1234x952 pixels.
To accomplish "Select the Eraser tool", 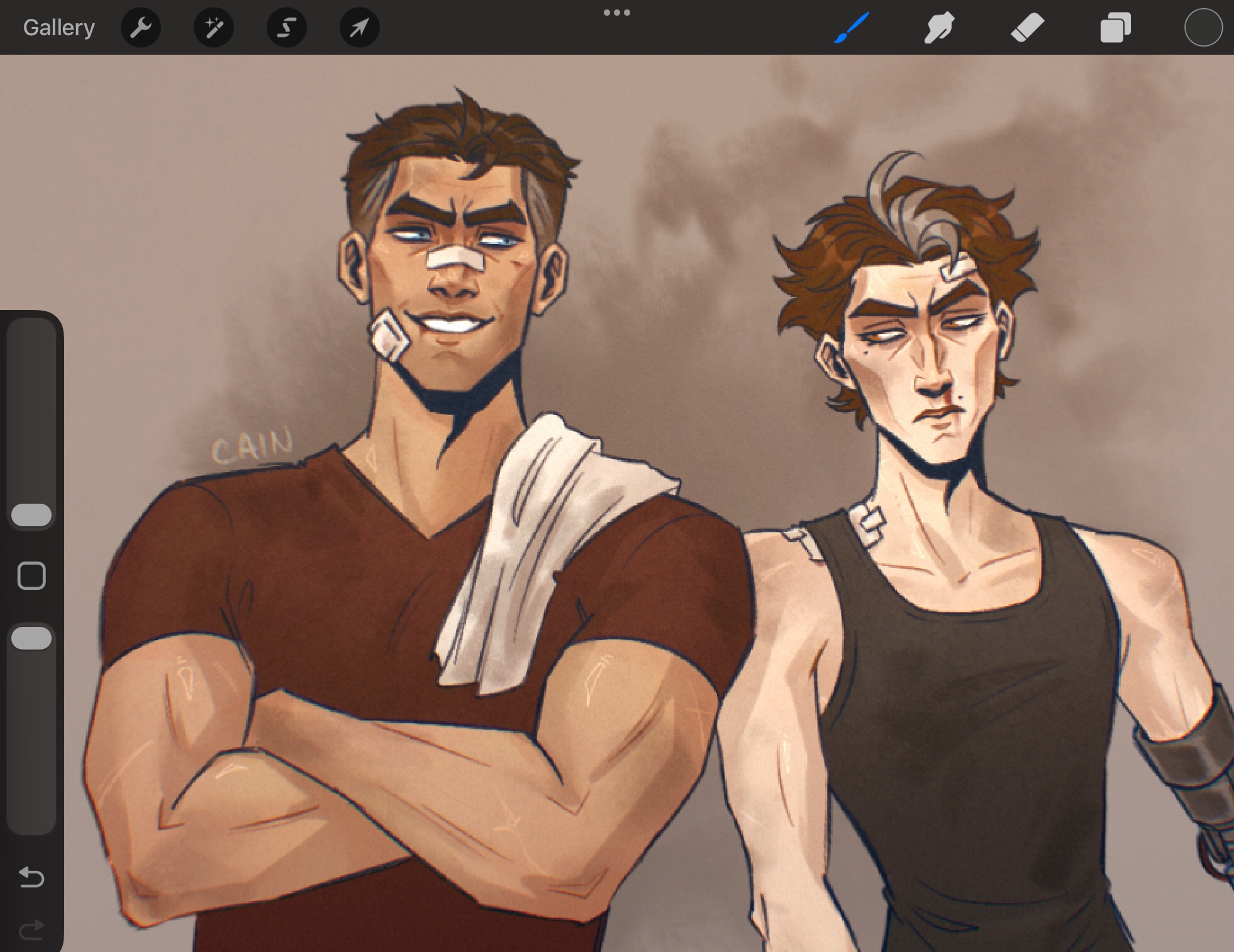I will tap(1027, 28).
